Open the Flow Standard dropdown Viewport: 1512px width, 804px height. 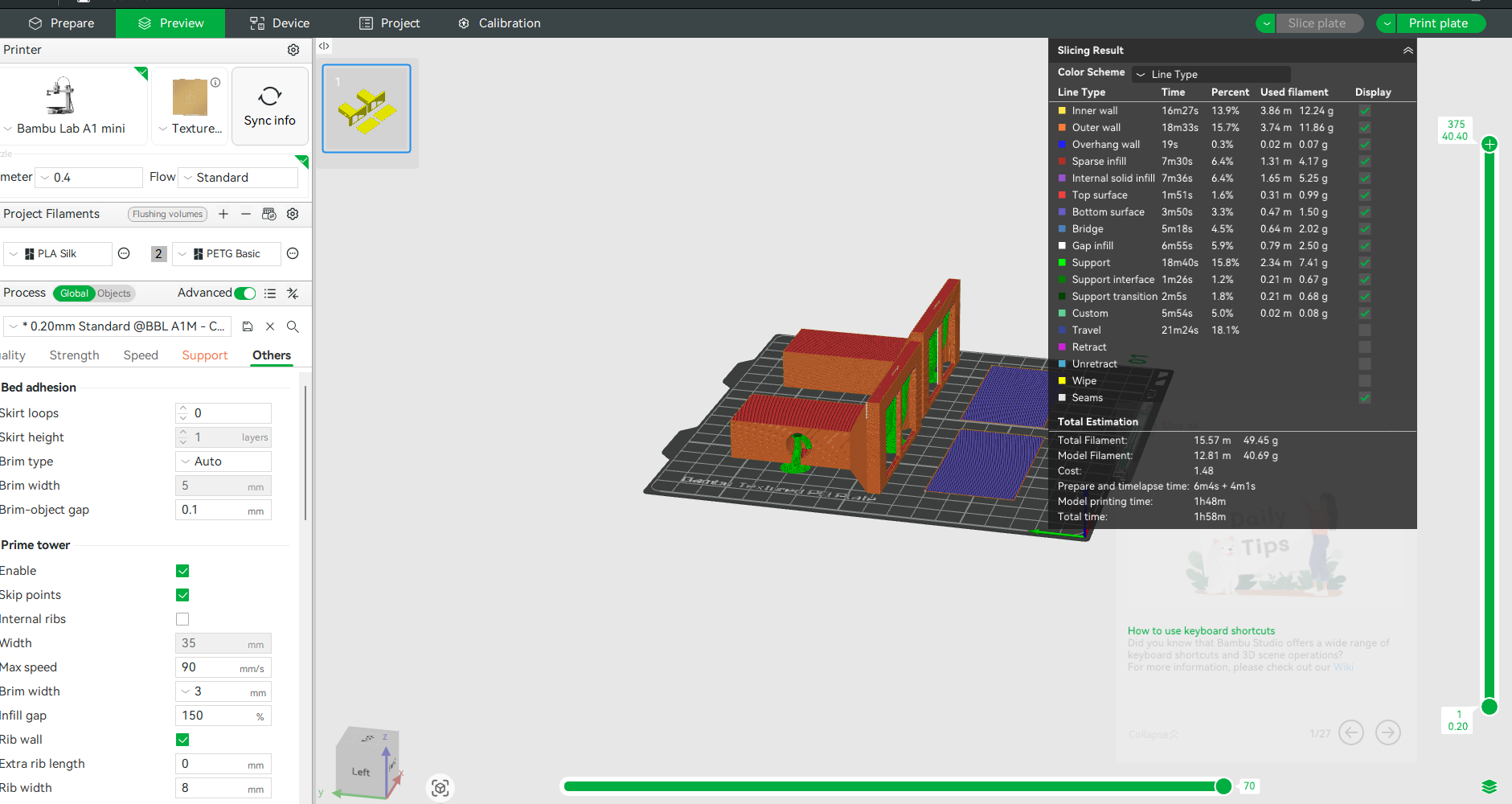[239, 178]
